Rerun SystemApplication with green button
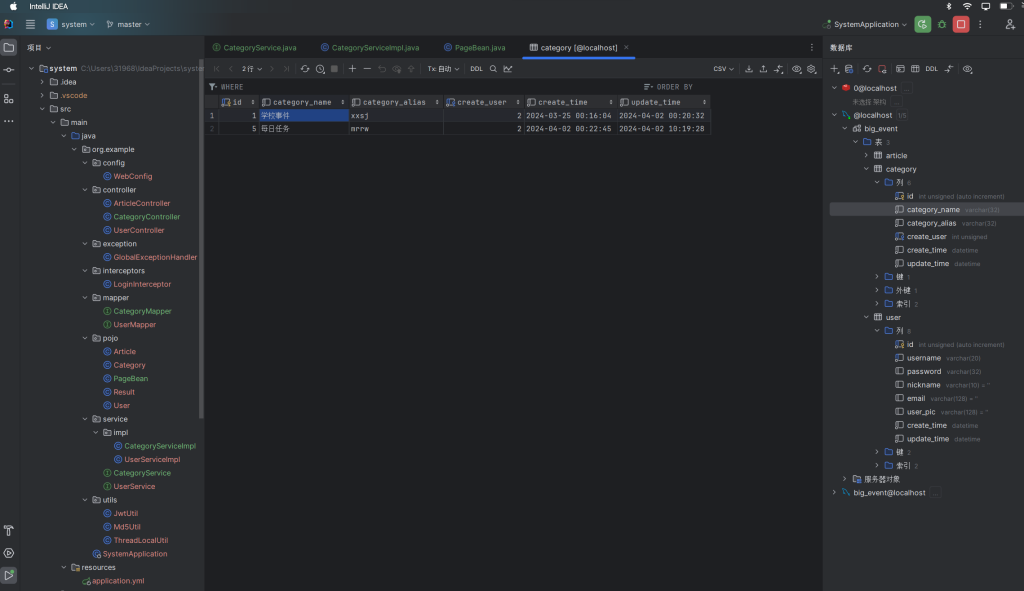Image resolution: width=1024 pixels, height=591 pixels. pos(922,24)
